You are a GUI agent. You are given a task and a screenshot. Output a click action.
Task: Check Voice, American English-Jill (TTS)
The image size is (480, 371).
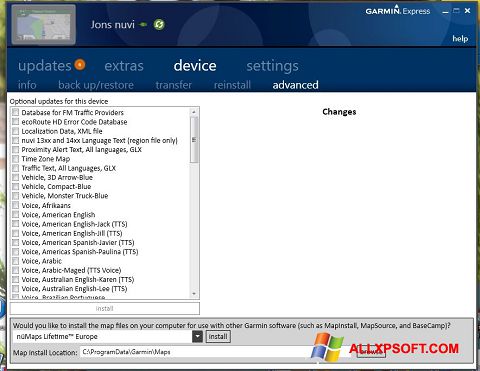pyautogui.click(x=16, y=233)
